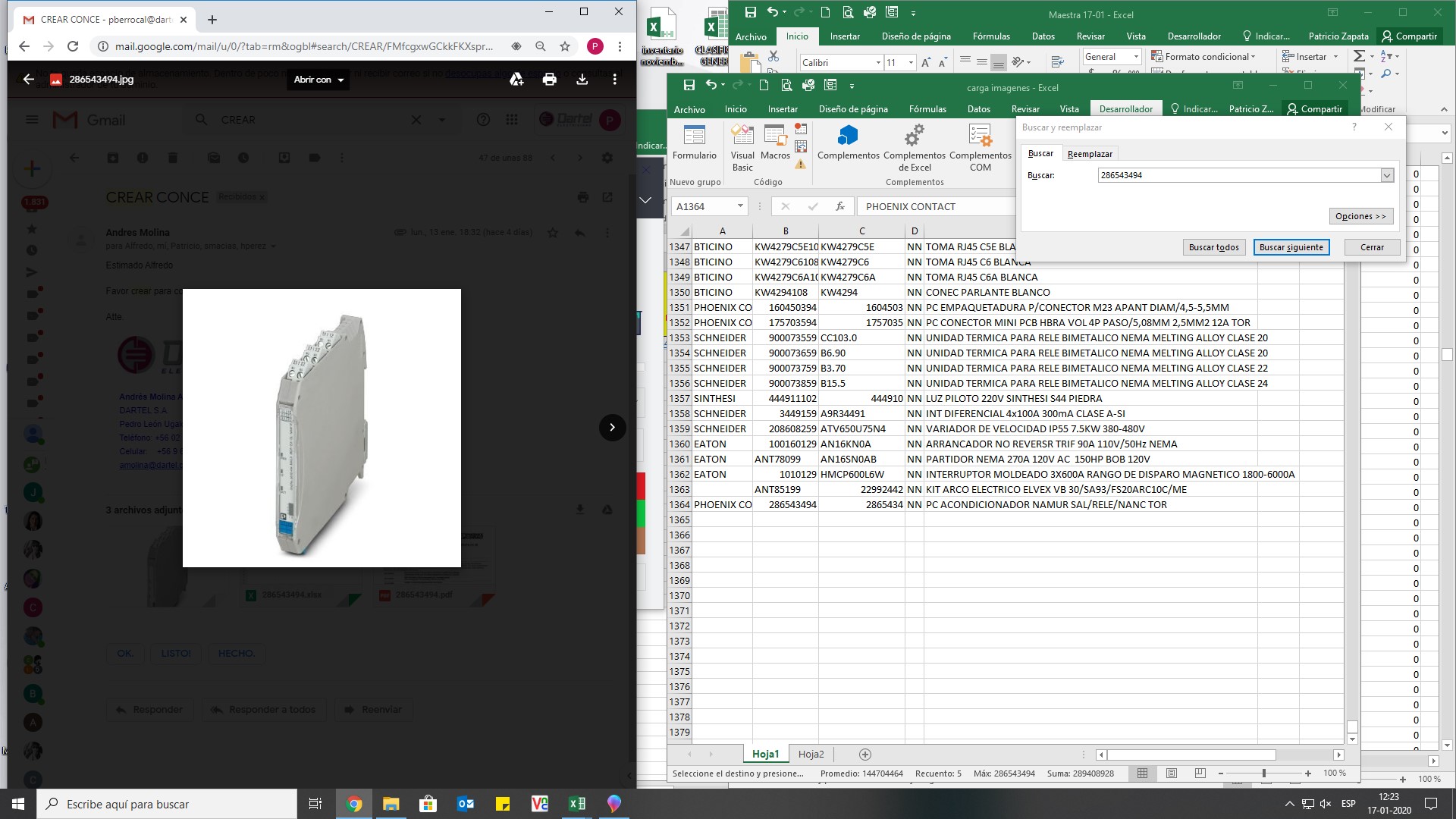This screenshot has height=819, width=1456.
Task: Switch to the Reemplazar tab
Action: 1089,154
